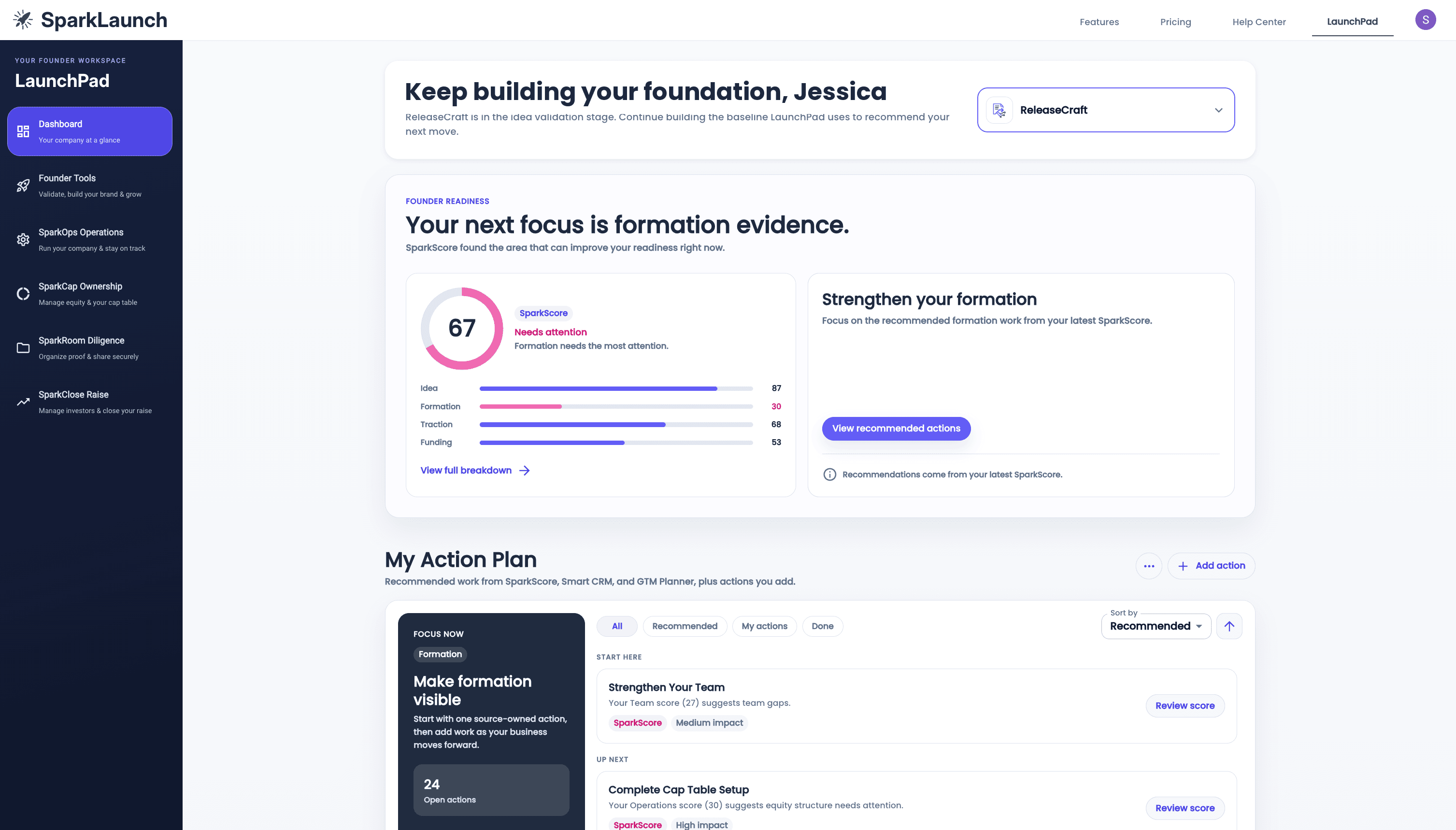Open SparkCap Ownership in the sidebar
Viewport: 1456px width, 830px height.
[x=89, y=294]
